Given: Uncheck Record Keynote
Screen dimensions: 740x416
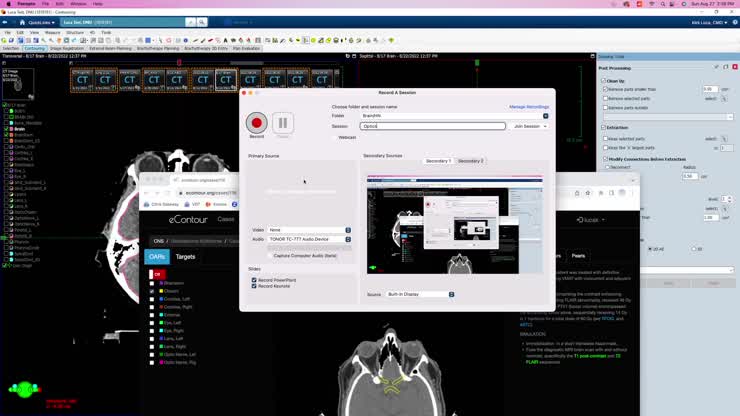Looking at the screenshot, I should point(254,286).
